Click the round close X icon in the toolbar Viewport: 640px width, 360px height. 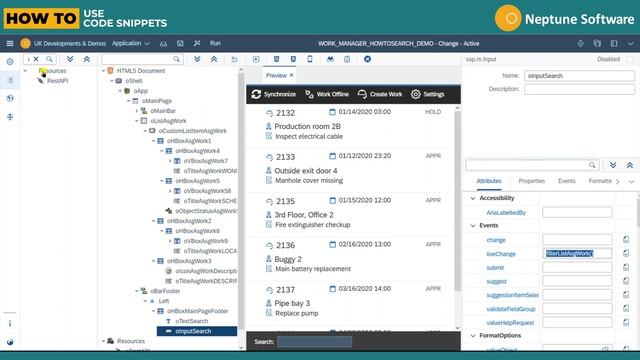pyautogui.click(x=367, y=59)
